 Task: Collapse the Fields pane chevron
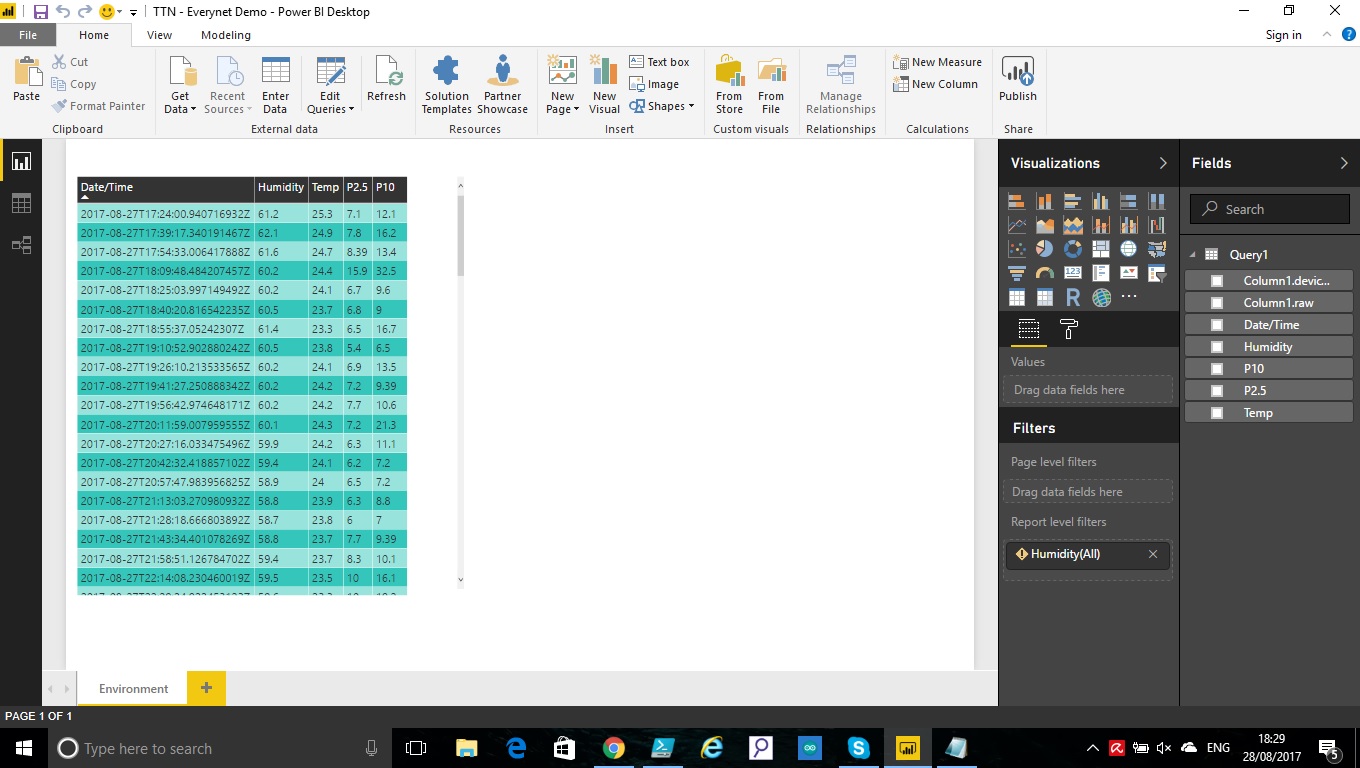pos(1344,163)
